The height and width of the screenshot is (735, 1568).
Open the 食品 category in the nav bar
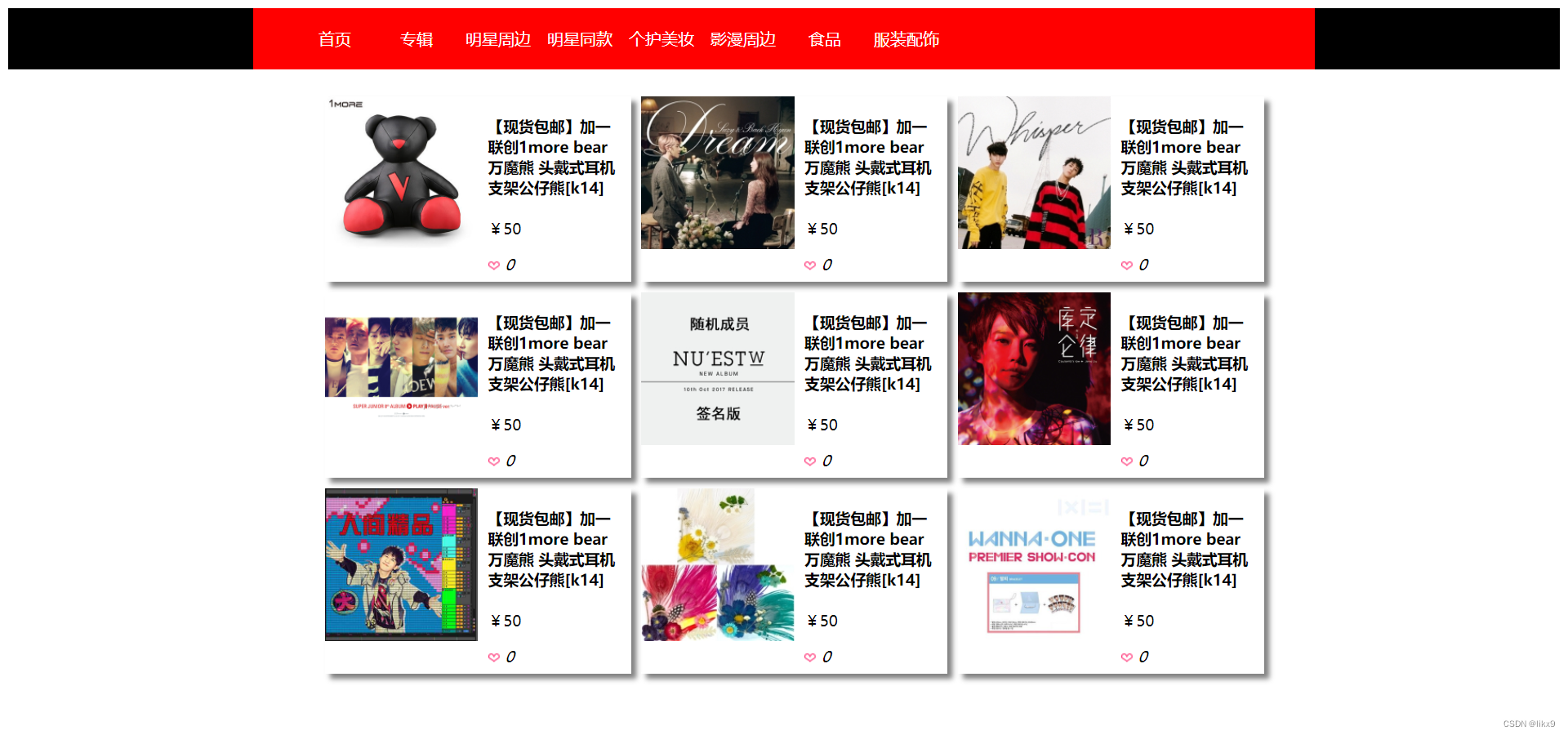point(825,39)
